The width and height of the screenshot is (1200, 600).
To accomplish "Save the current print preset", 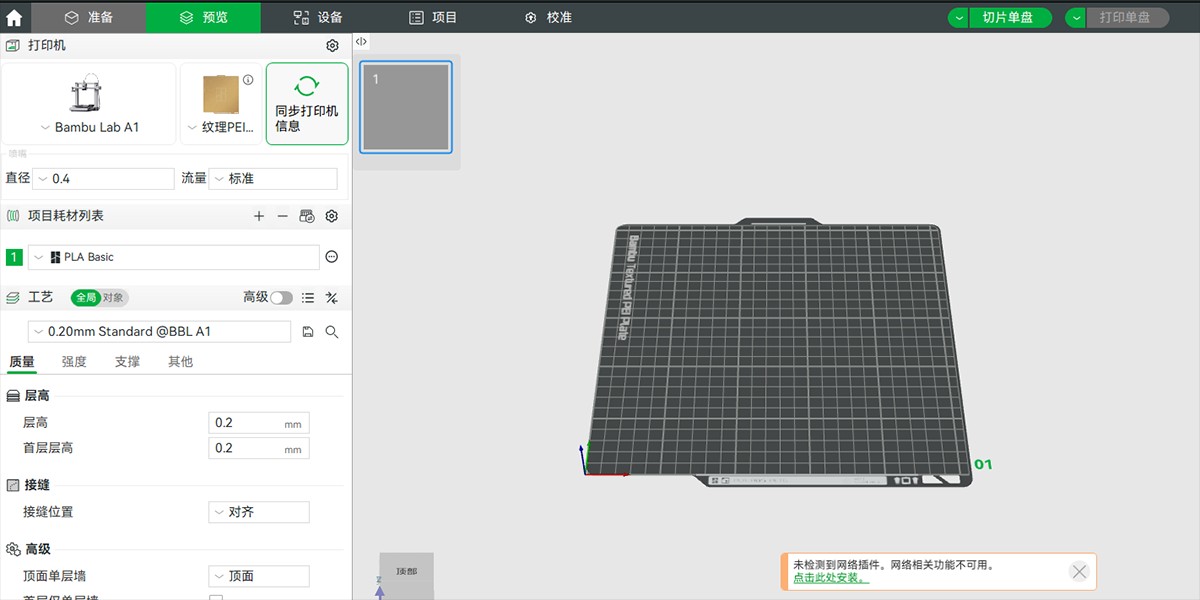I will click(307, 331).
